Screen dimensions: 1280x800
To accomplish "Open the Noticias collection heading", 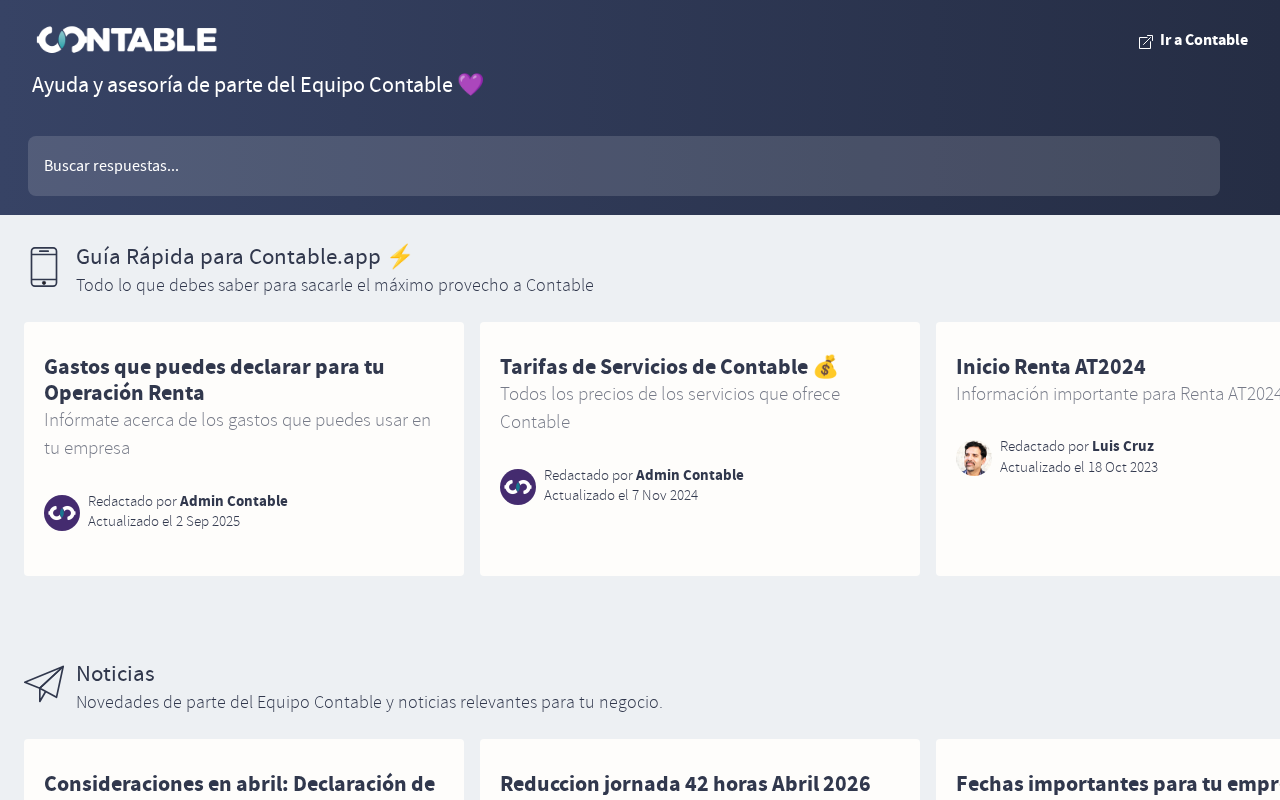I will [x=115, y=674].
